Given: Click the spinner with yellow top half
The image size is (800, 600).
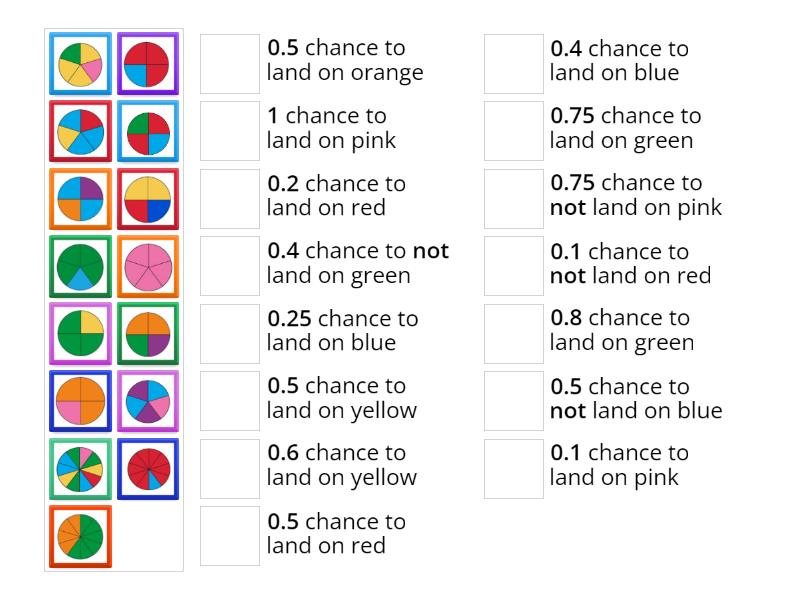Looking at the screenshot, I should point(148,199).
